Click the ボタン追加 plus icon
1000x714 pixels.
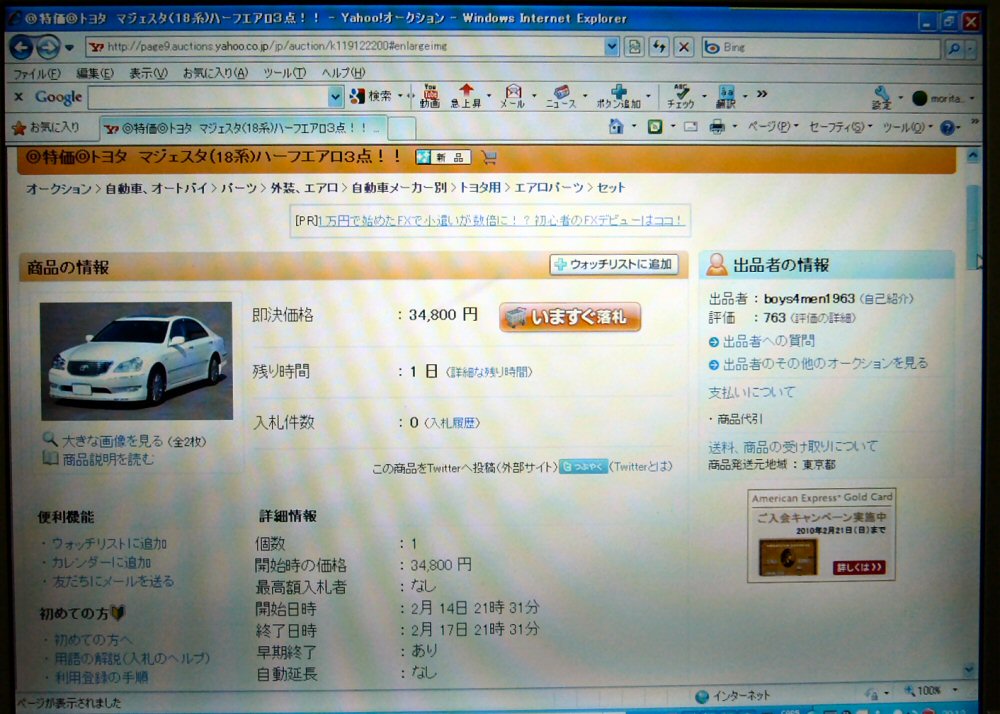coord(618,96)
